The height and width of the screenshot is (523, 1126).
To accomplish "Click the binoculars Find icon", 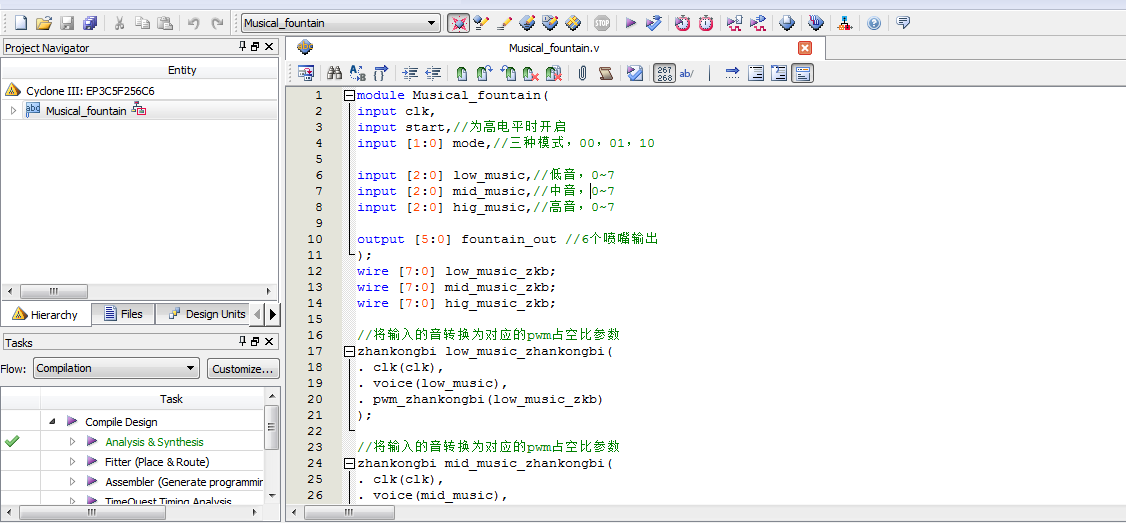I will coord(335,73).
